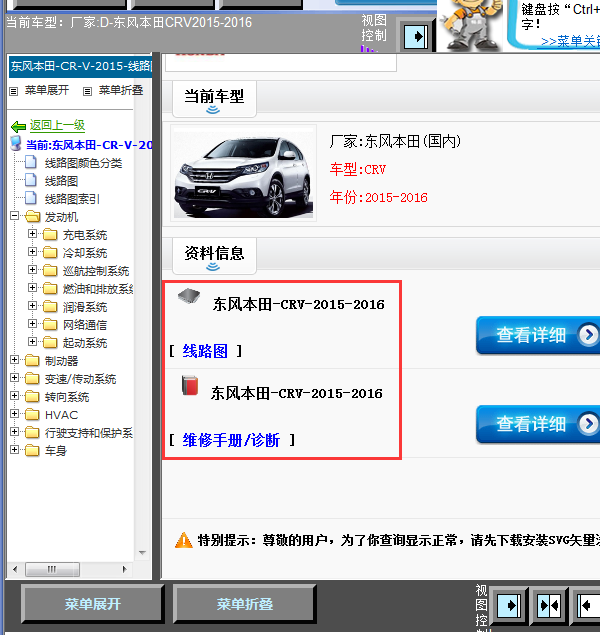600x635 pixels.
Task: Click bottom view-control center-collapse arrows icon
Action: 549,605
